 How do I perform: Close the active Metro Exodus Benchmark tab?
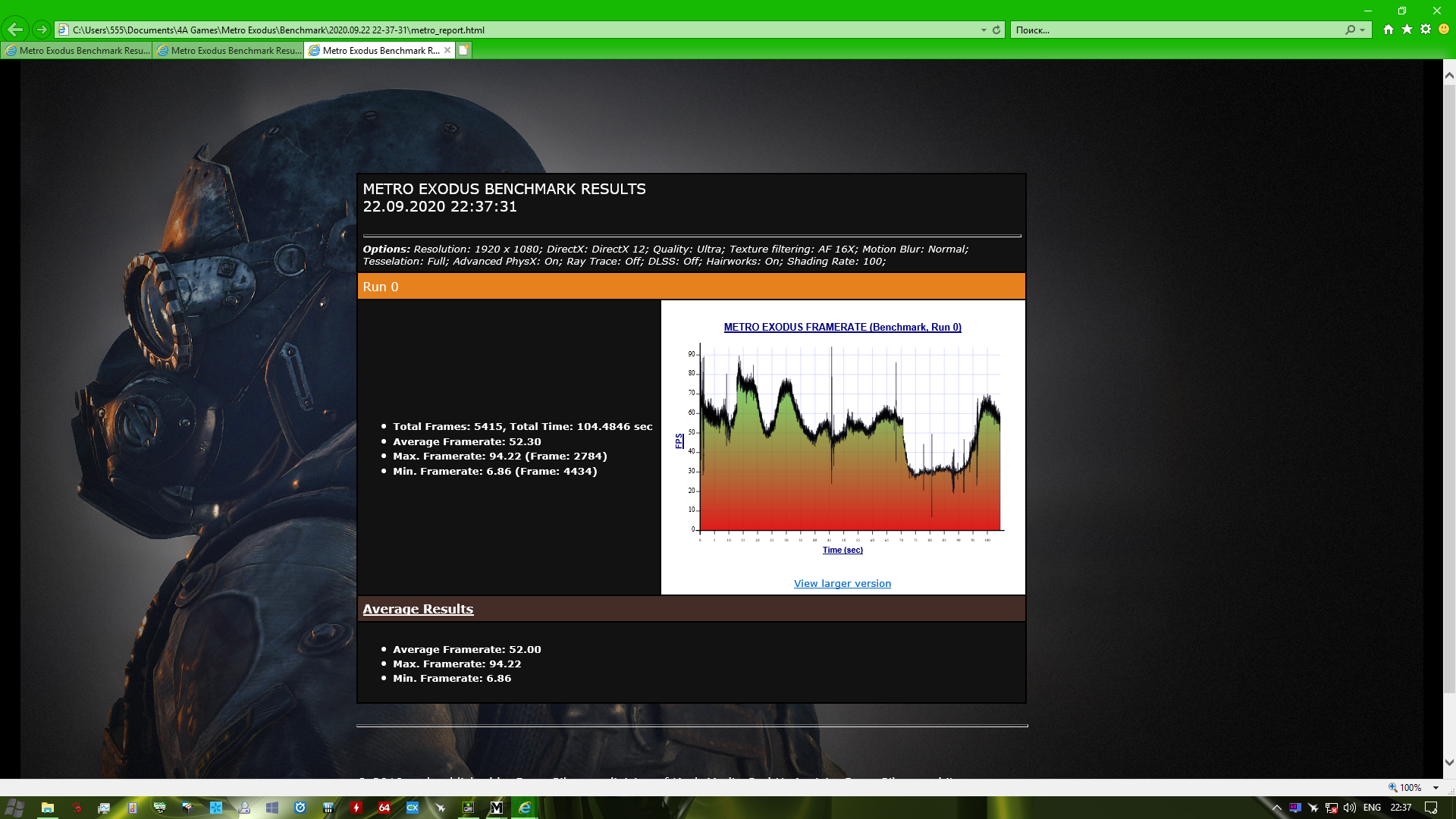coord(447,50)
